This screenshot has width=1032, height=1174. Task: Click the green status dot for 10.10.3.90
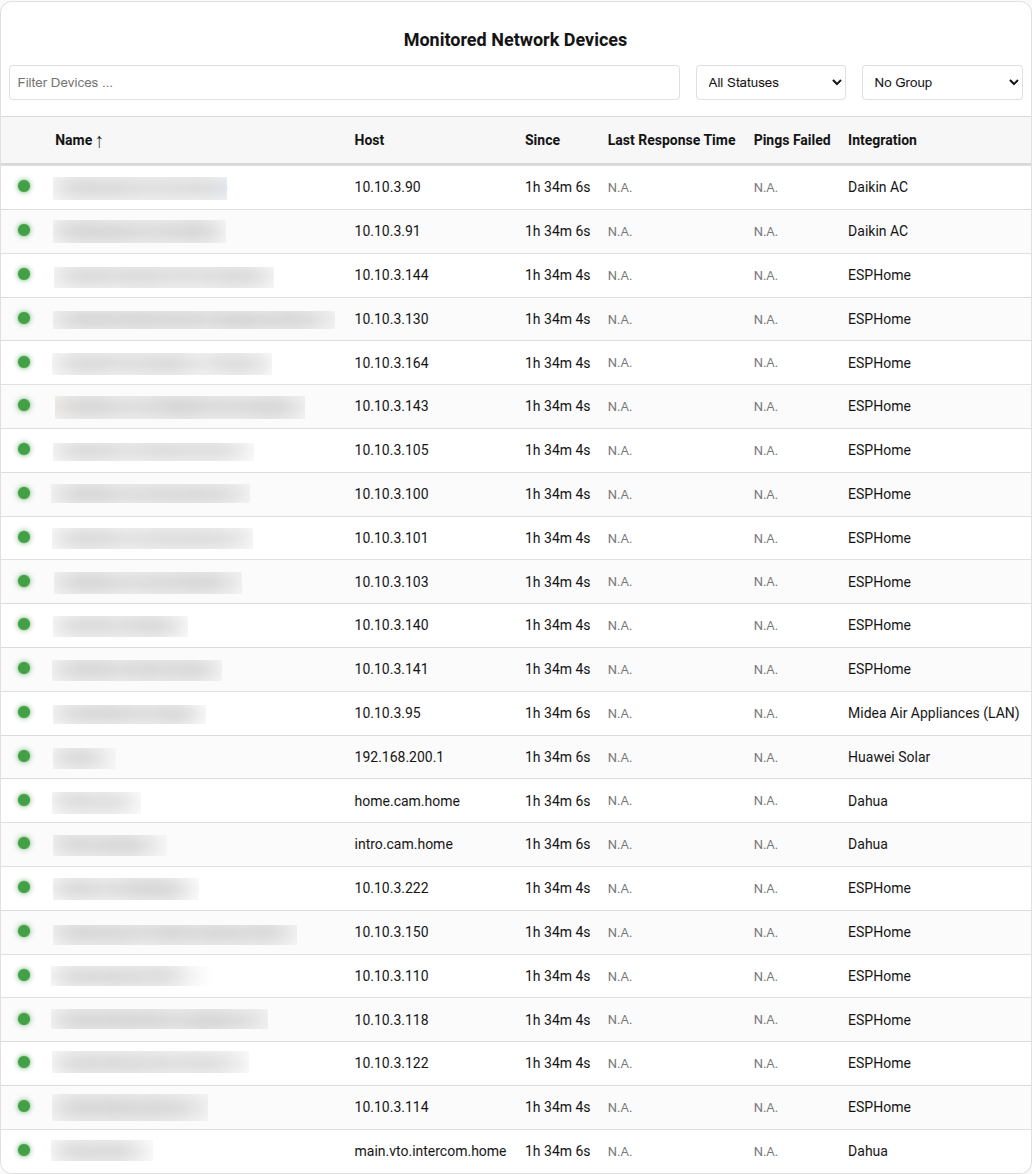(x=24, y=186)
